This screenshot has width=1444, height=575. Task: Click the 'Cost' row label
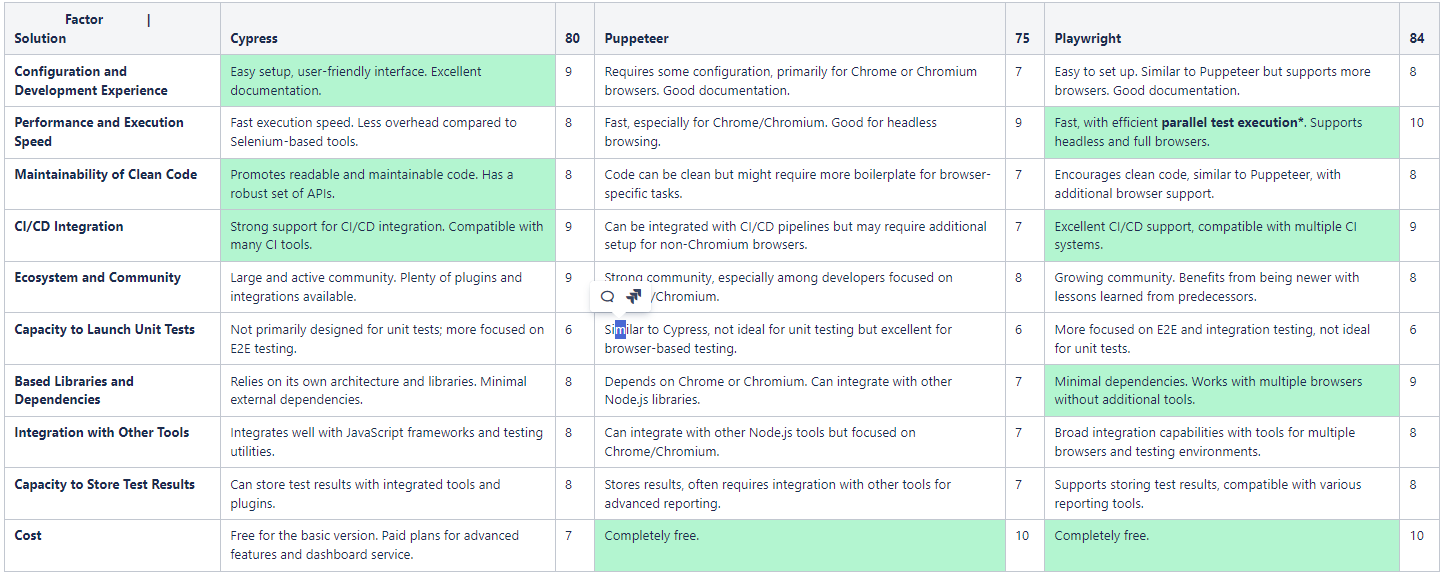pyautogui.click(x=28, y=536)
